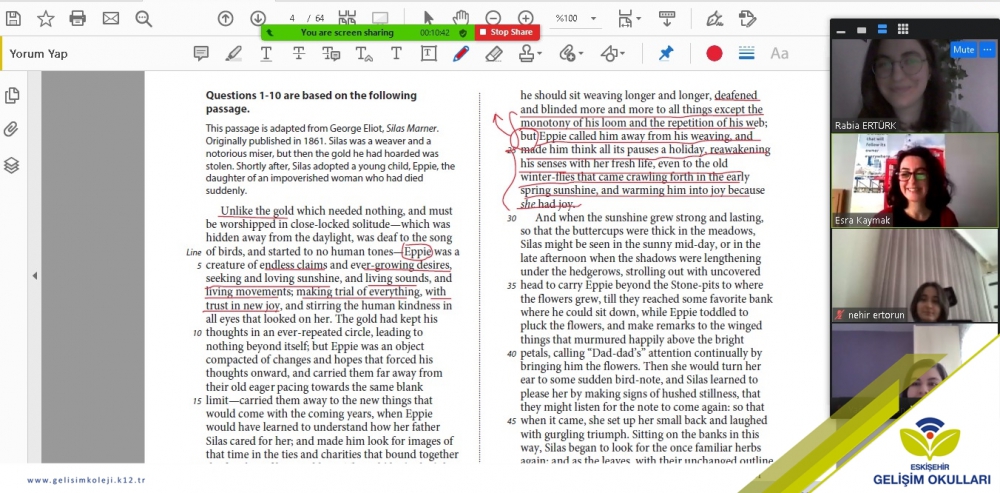This screenshot has height=493, width=1000.
Task: Switch Zoom panel to grid gallery view
Action: [903, 29]
